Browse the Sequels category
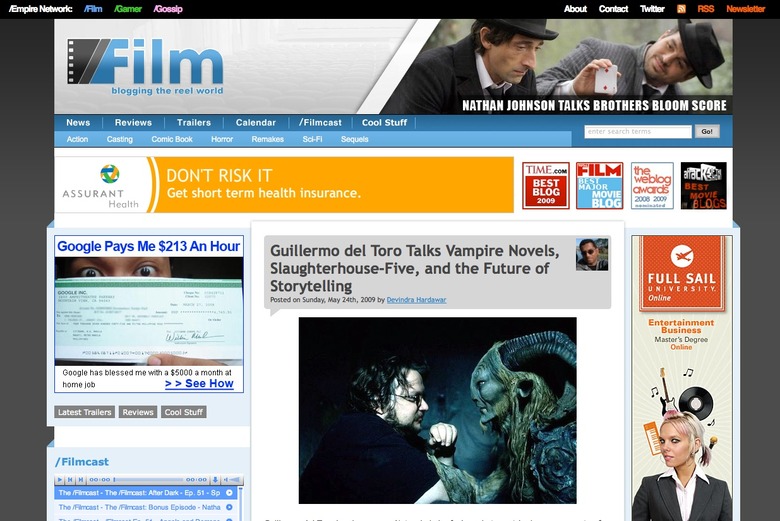The width and height of the screenshot is (780, 521). [355, 139]
